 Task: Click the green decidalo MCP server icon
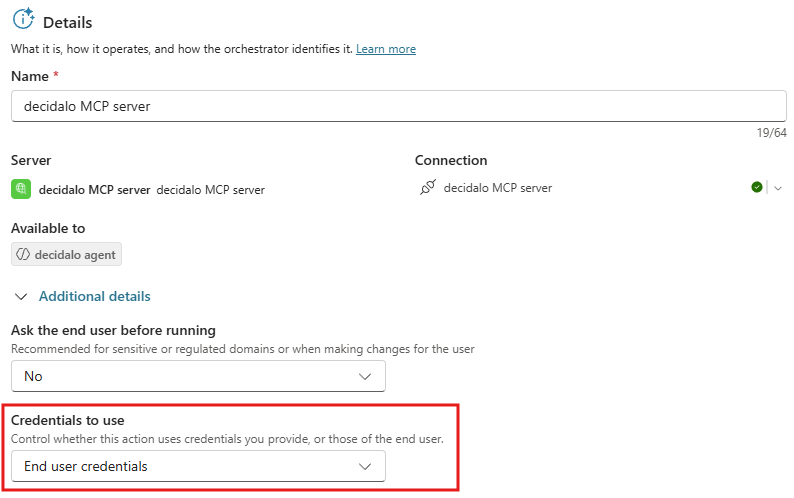21,189
